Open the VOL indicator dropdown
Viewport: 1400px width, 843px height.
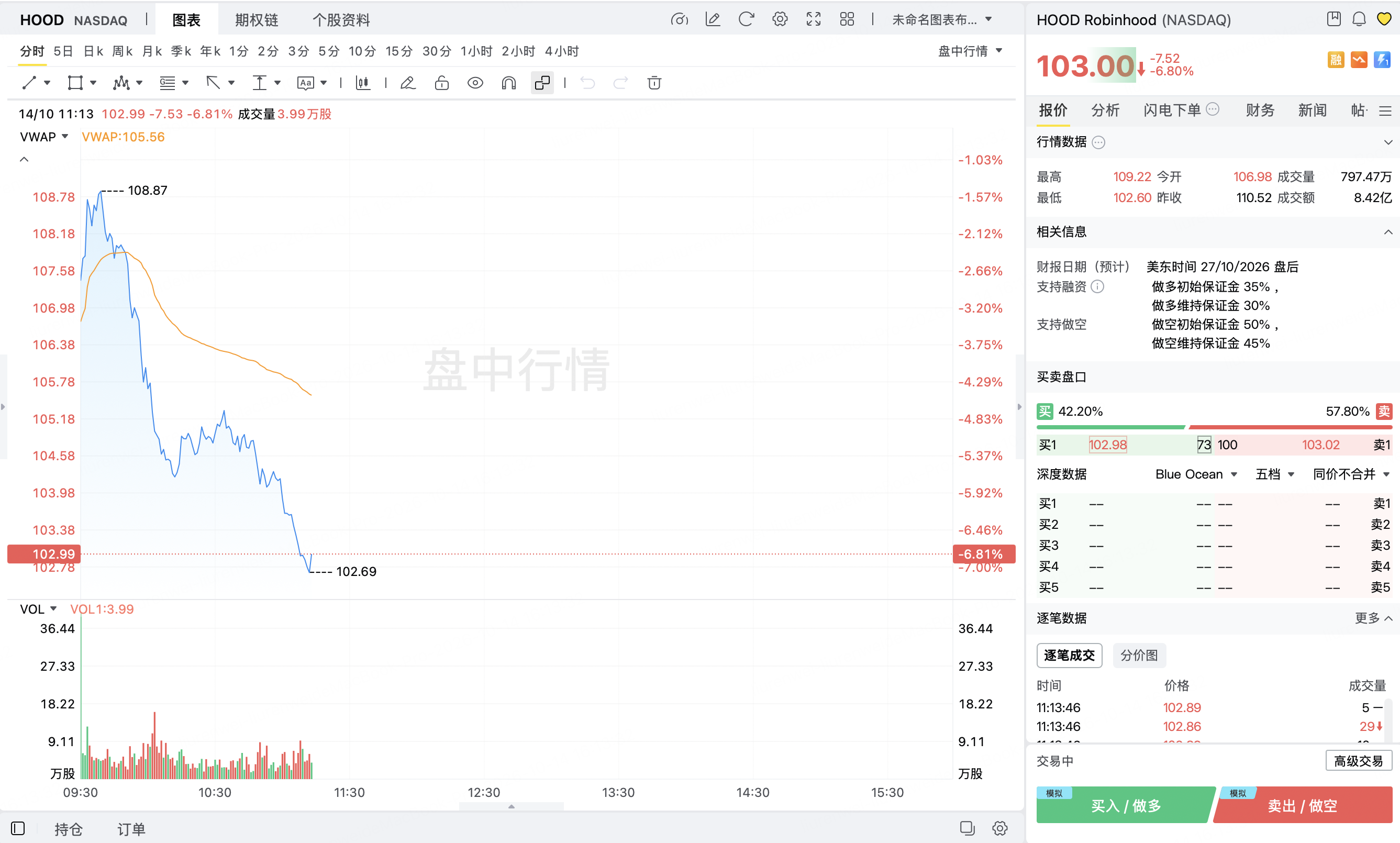click(x=38, y=609)
